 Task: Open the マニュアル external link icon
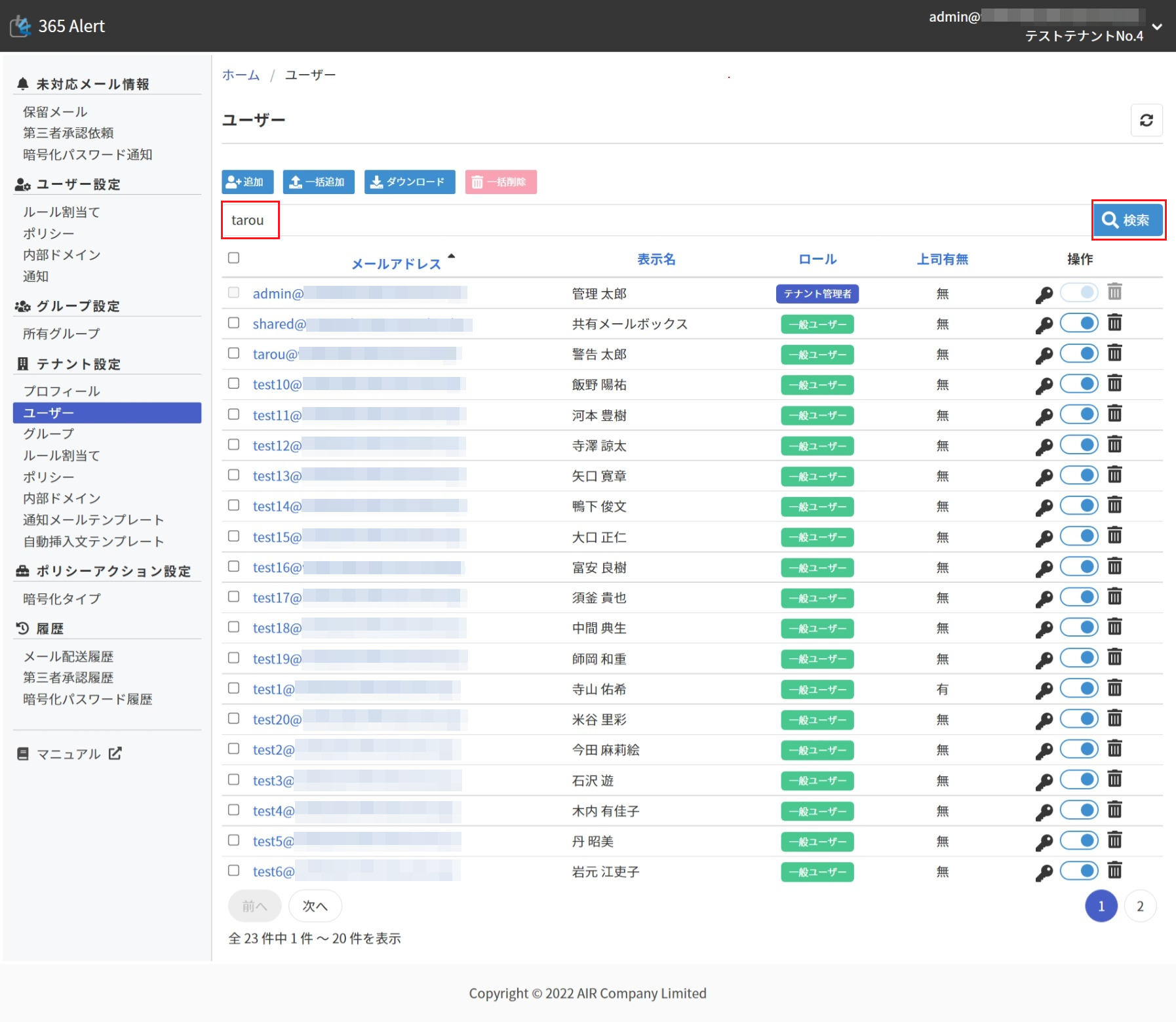[115, 754]
